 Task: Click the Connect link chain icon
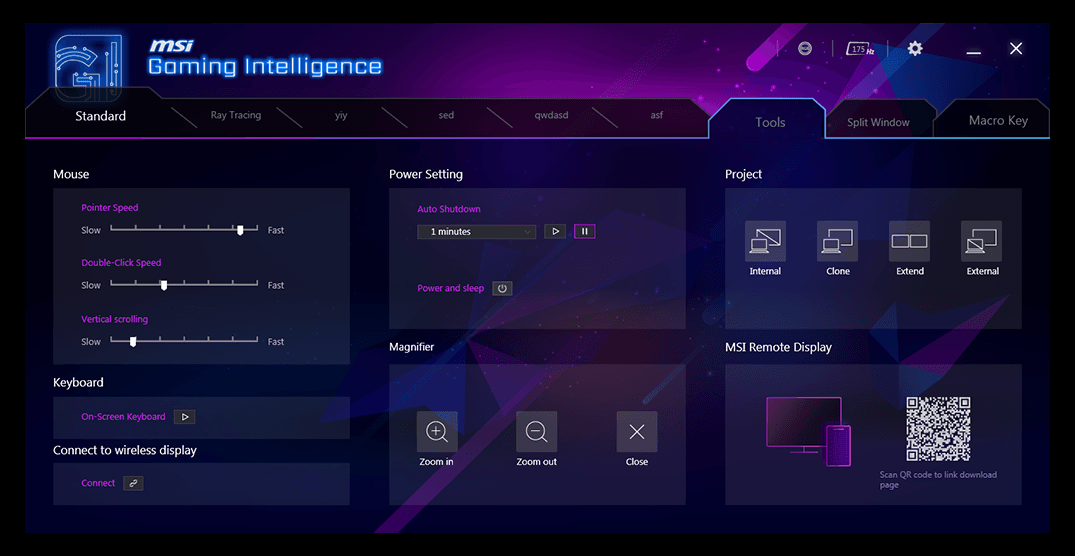133,483
